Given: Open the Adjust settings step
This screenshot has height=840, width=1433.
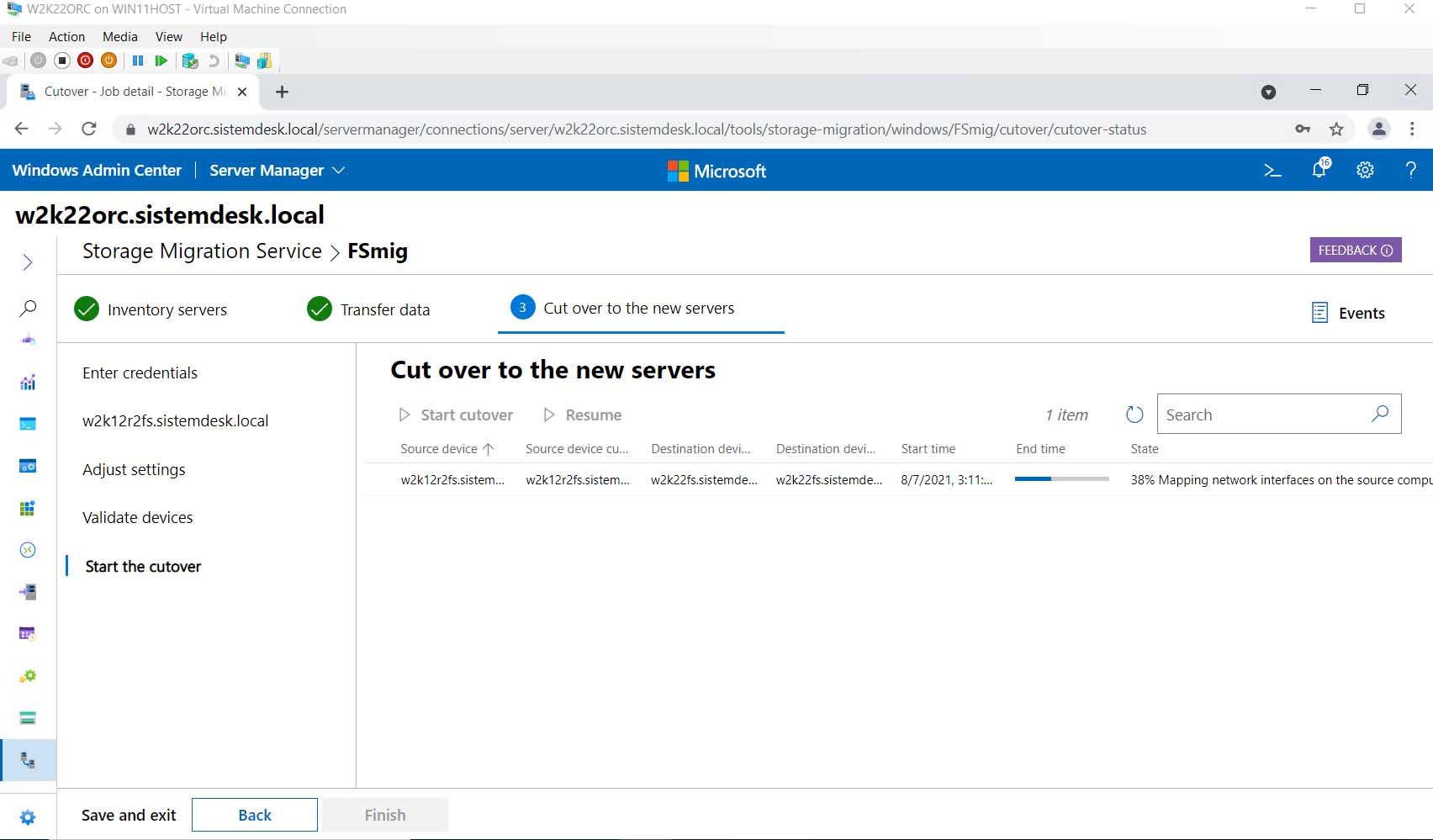Looking at the screenshot, I should tap(134, 469).
